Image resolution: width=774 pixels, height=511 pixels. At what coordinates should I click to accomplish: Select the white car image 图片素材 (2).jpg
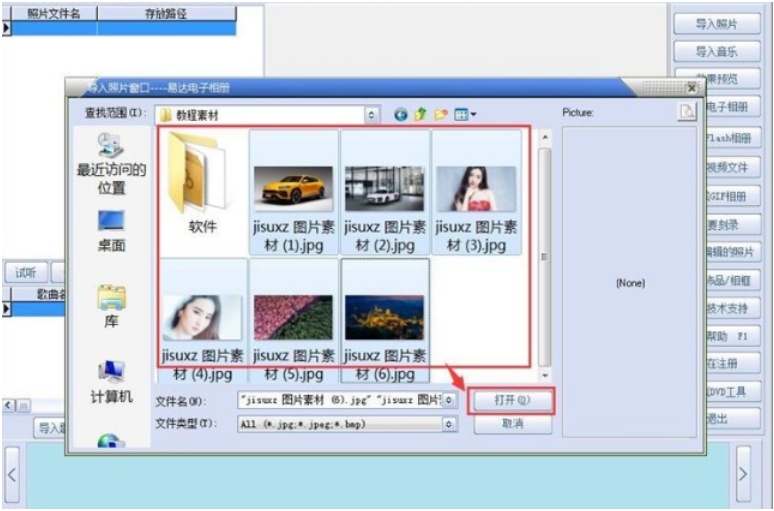385,193
